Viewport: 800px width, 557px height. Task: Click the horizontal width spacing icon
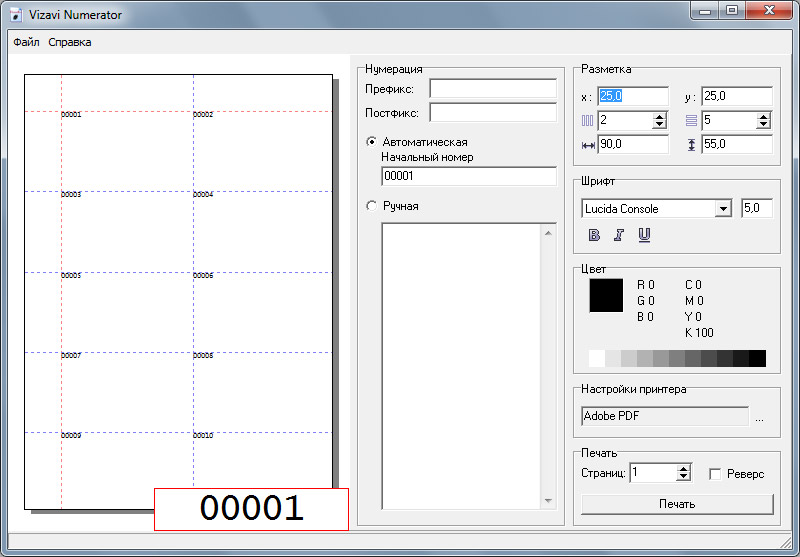coord(588,145)
